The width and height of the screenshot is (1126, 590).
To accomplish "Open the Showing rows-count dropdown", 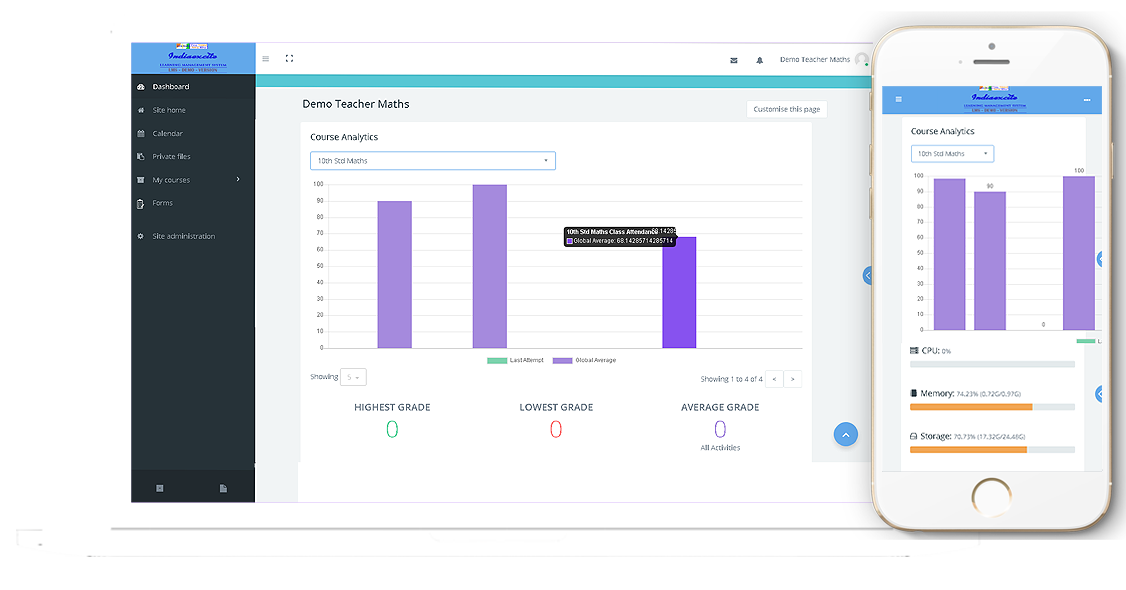I will pos(354,377).
